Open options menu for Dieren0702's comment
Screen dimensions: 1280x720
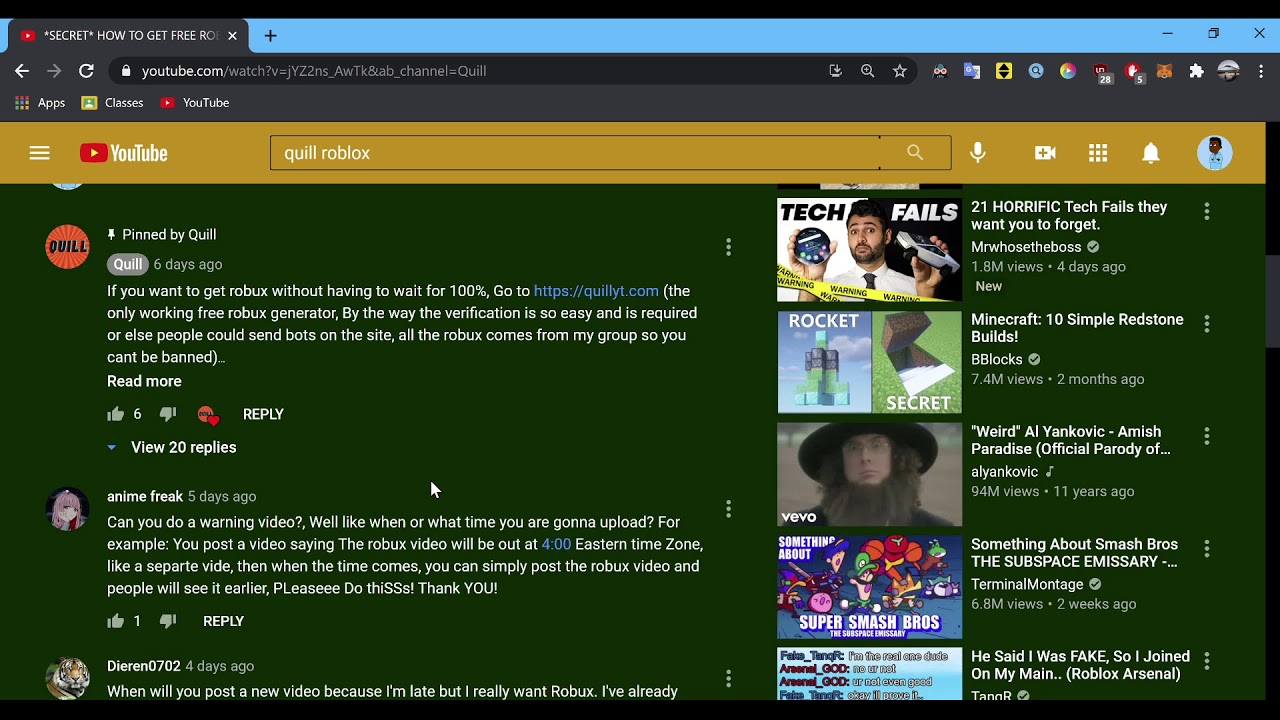pos(728,678)
